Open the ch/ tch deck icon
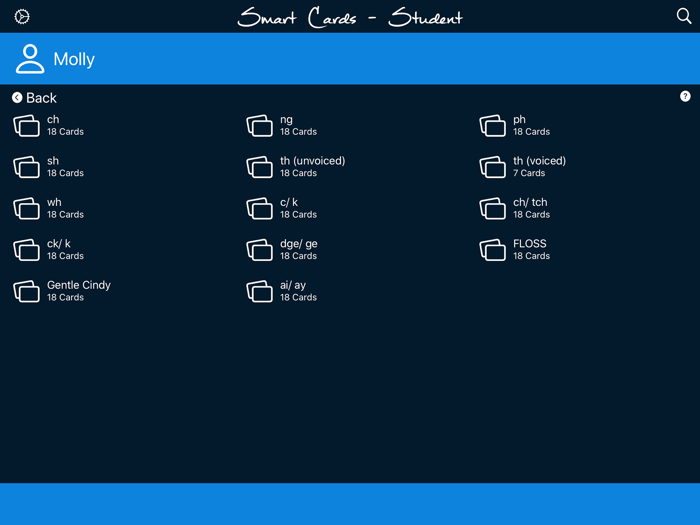This screenshot has width=700, height=525. [492, 208]
